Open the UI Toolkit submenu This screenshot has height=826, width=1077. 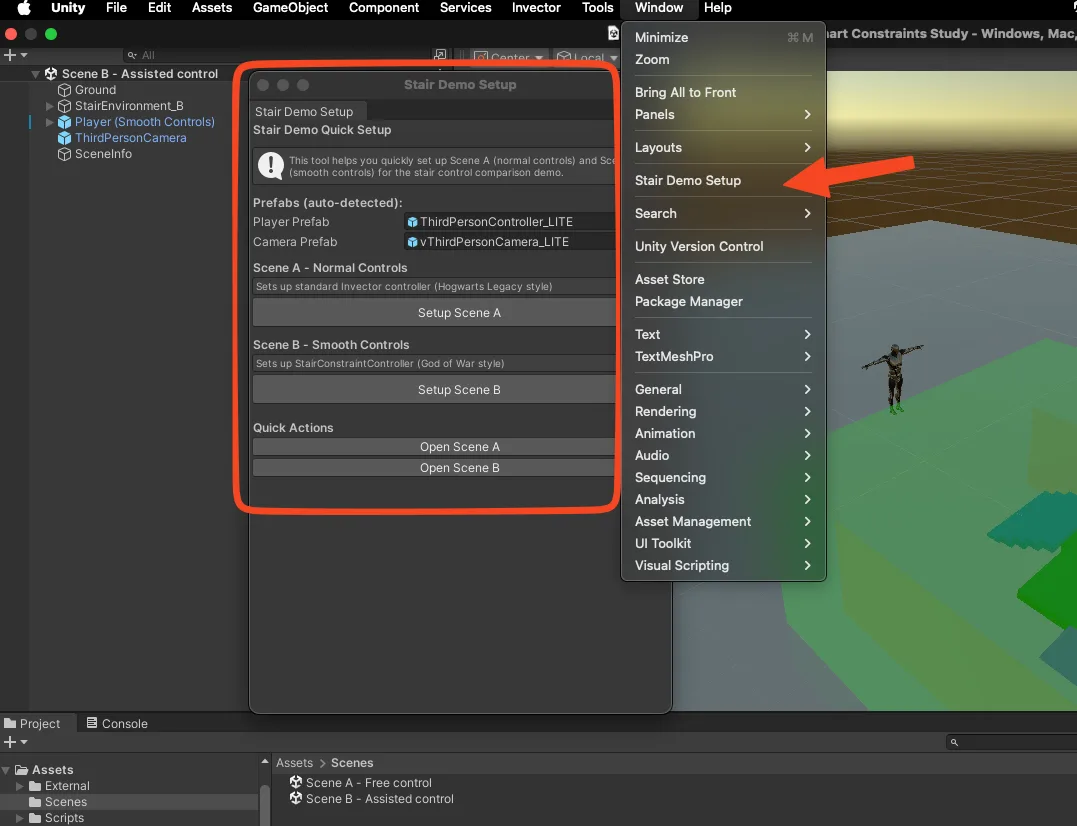point(723,543)
